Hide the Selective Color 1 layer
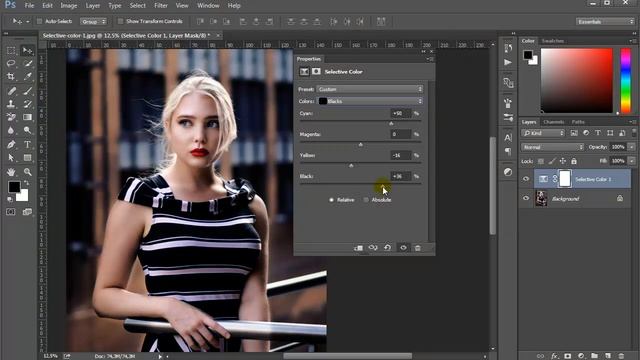This screenshot has width=640, height=360. pos(526,179)
